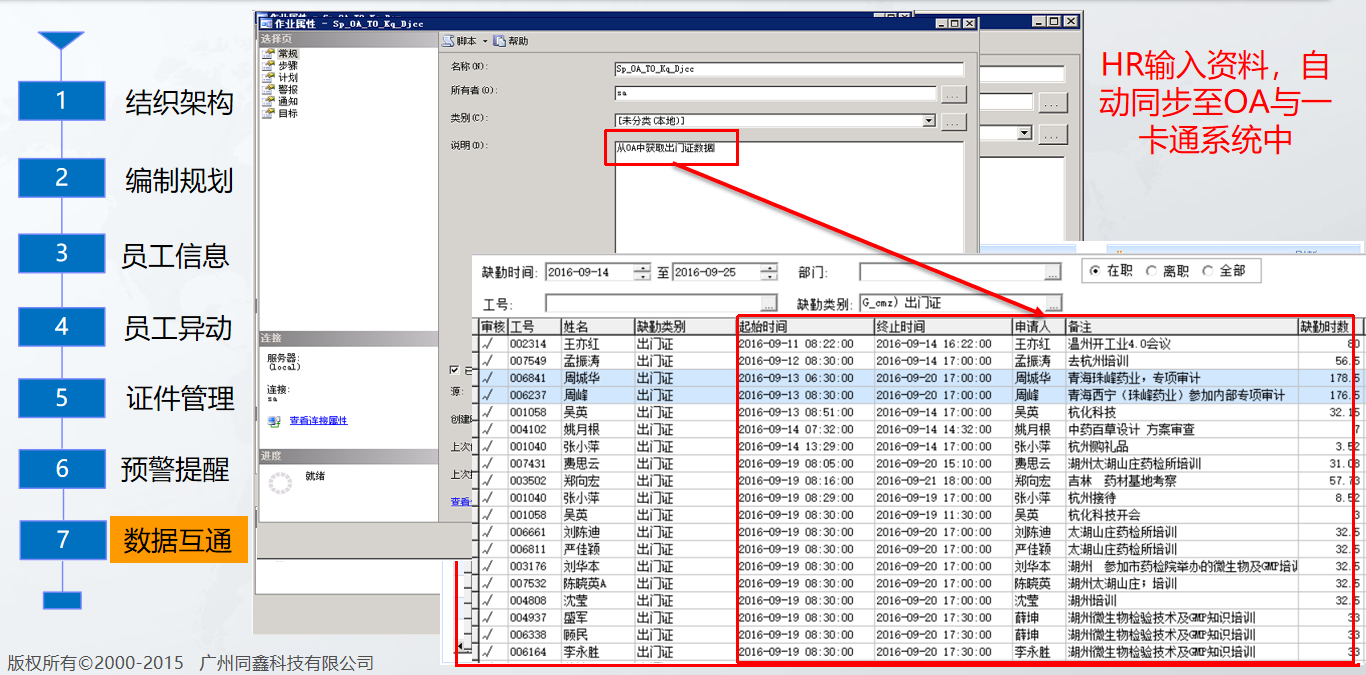Click the 缺勤 start date stepper
The height and width of the screenshot is (675, 1366).
[642, 273]
